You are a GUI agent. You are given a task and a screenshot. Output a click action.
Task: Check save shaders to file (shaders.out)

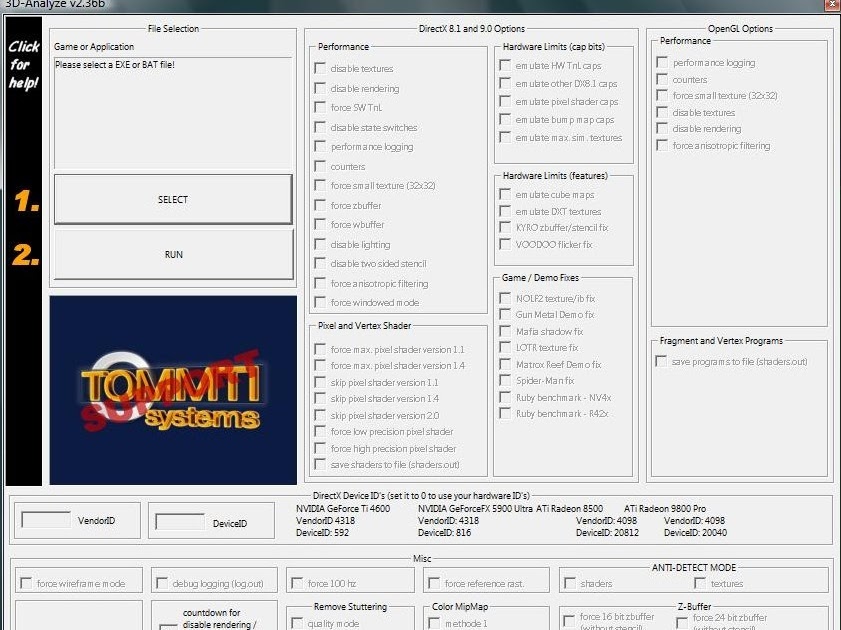coord(320,464)
